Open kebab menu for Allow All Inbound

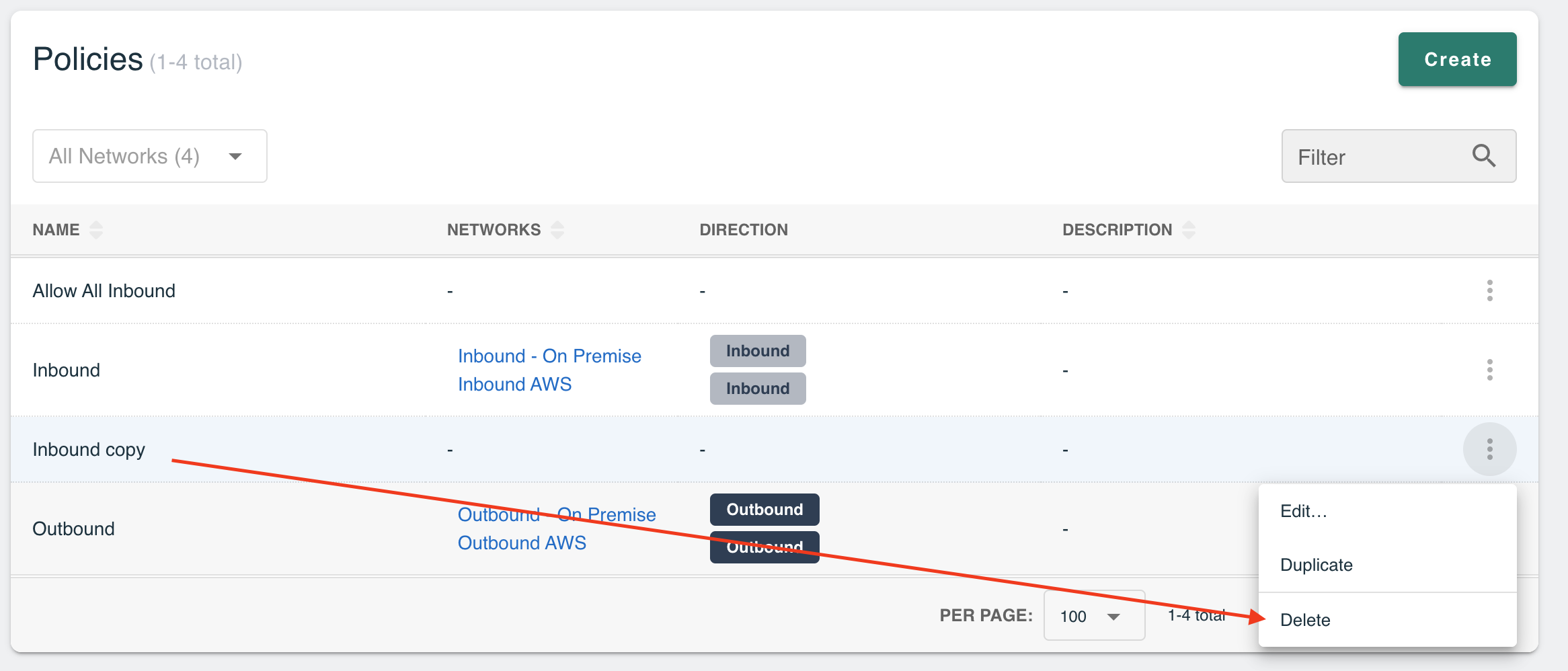click(x=1489, y=290)
